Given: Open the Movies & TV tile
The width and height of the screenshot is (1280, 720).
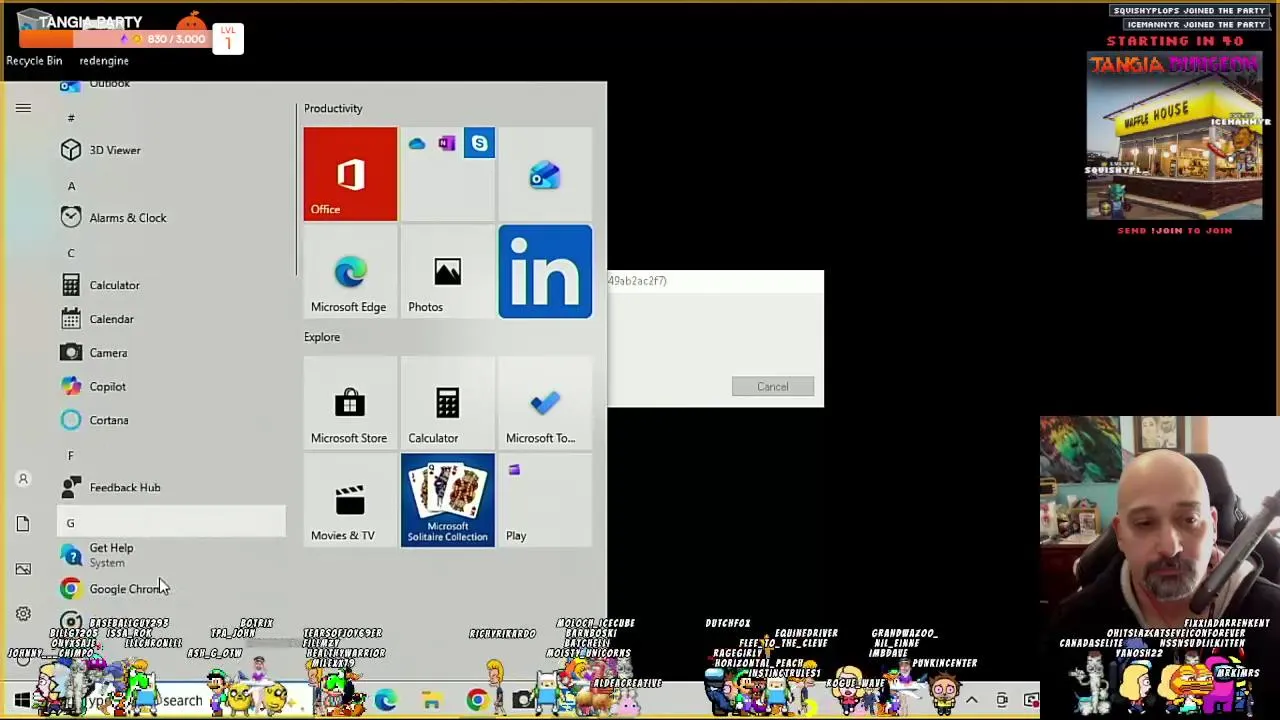Looking at the screenshot, I should tap(350, 500).
